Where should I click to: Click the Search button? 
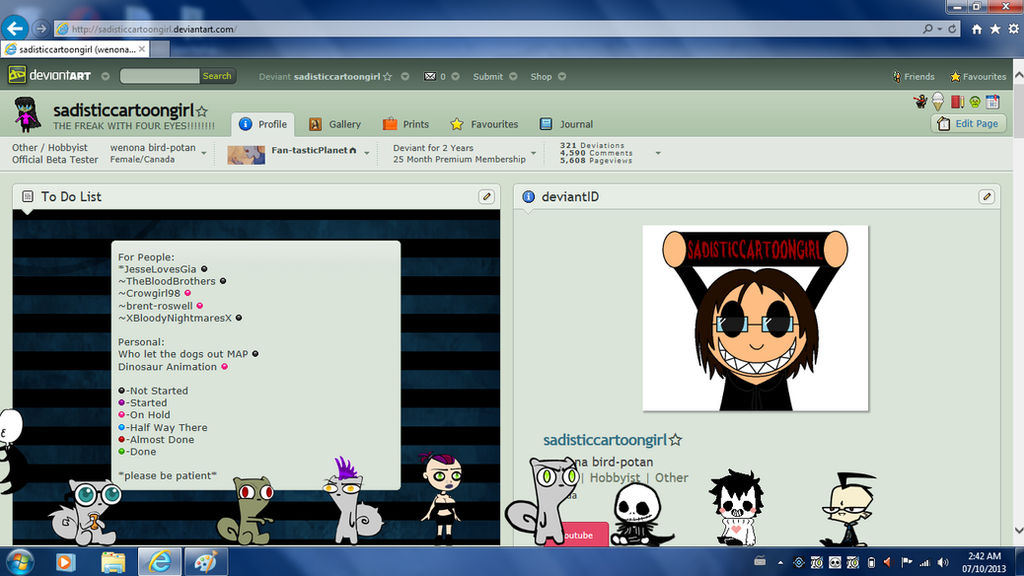point(216,76)
